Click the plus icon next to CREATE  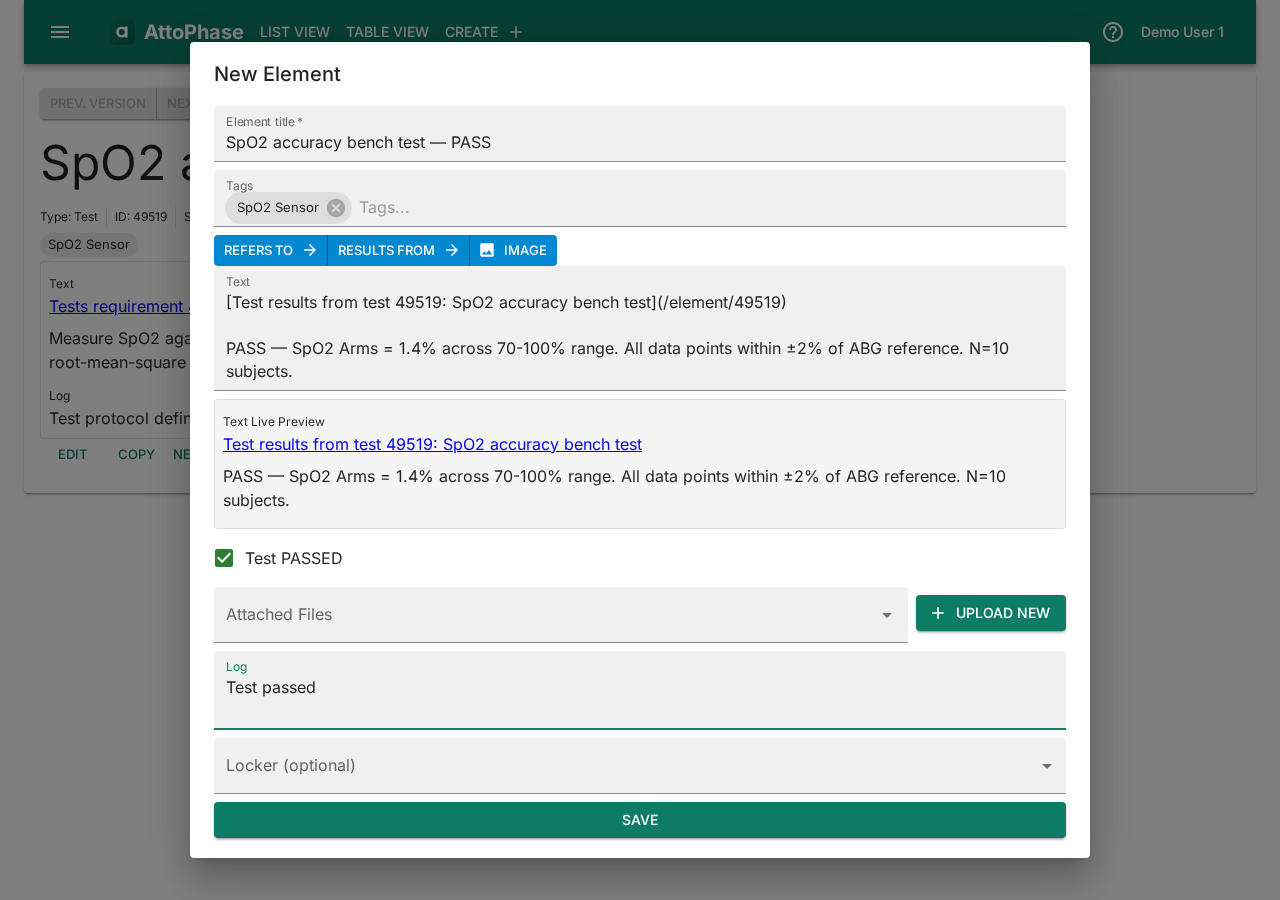[x=516, y=31]
